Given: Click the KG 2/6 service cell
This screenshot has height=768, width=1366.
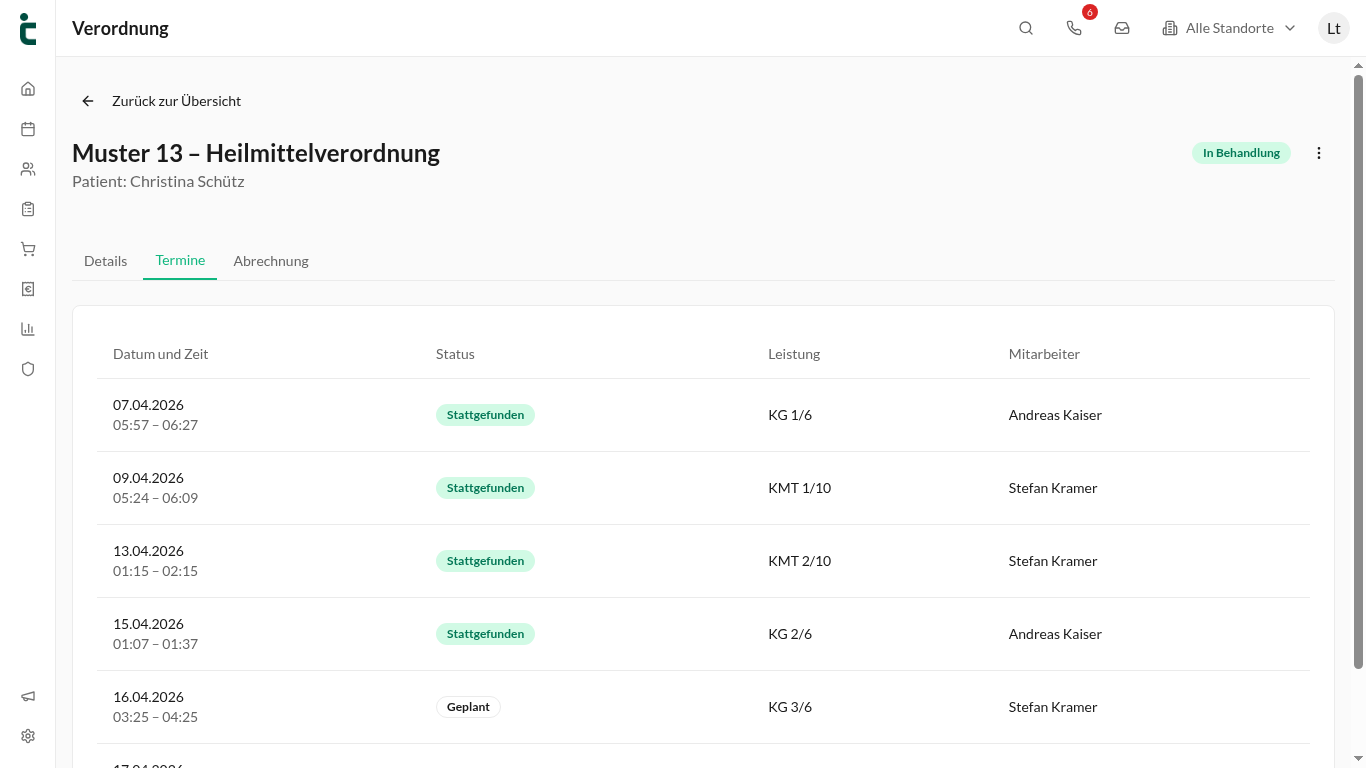Looking at the screenshot, I should click(x=790, y=634).
